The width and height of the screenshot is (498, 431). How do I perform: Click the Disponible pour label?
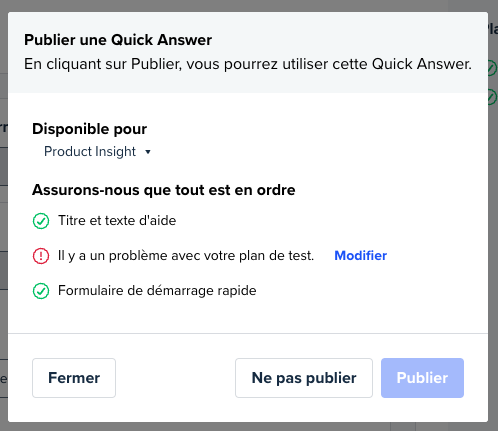pyautogui.click(x=89, y=129)
